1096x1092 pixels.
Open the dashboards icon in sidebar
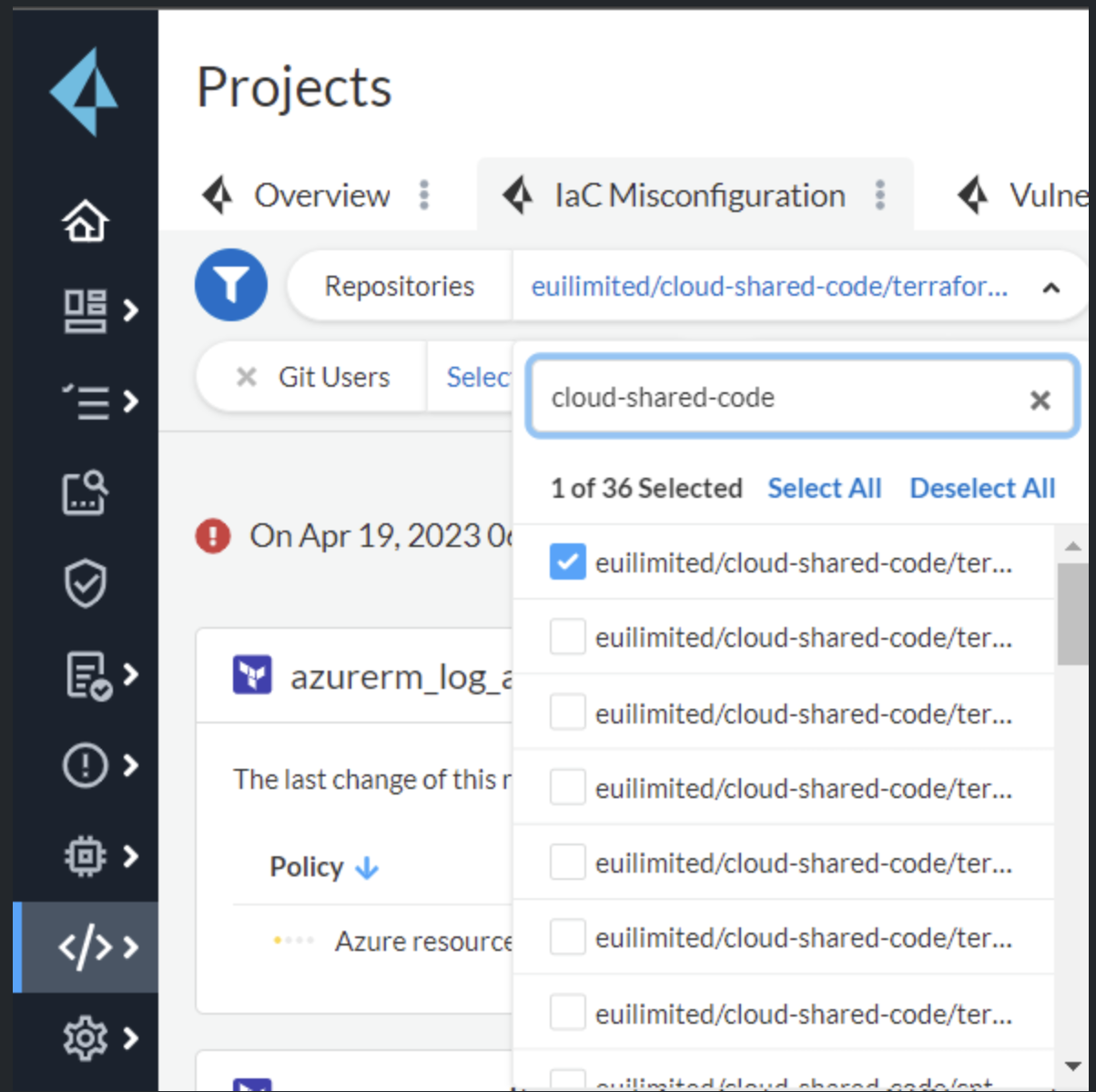(x=85, y=310)
